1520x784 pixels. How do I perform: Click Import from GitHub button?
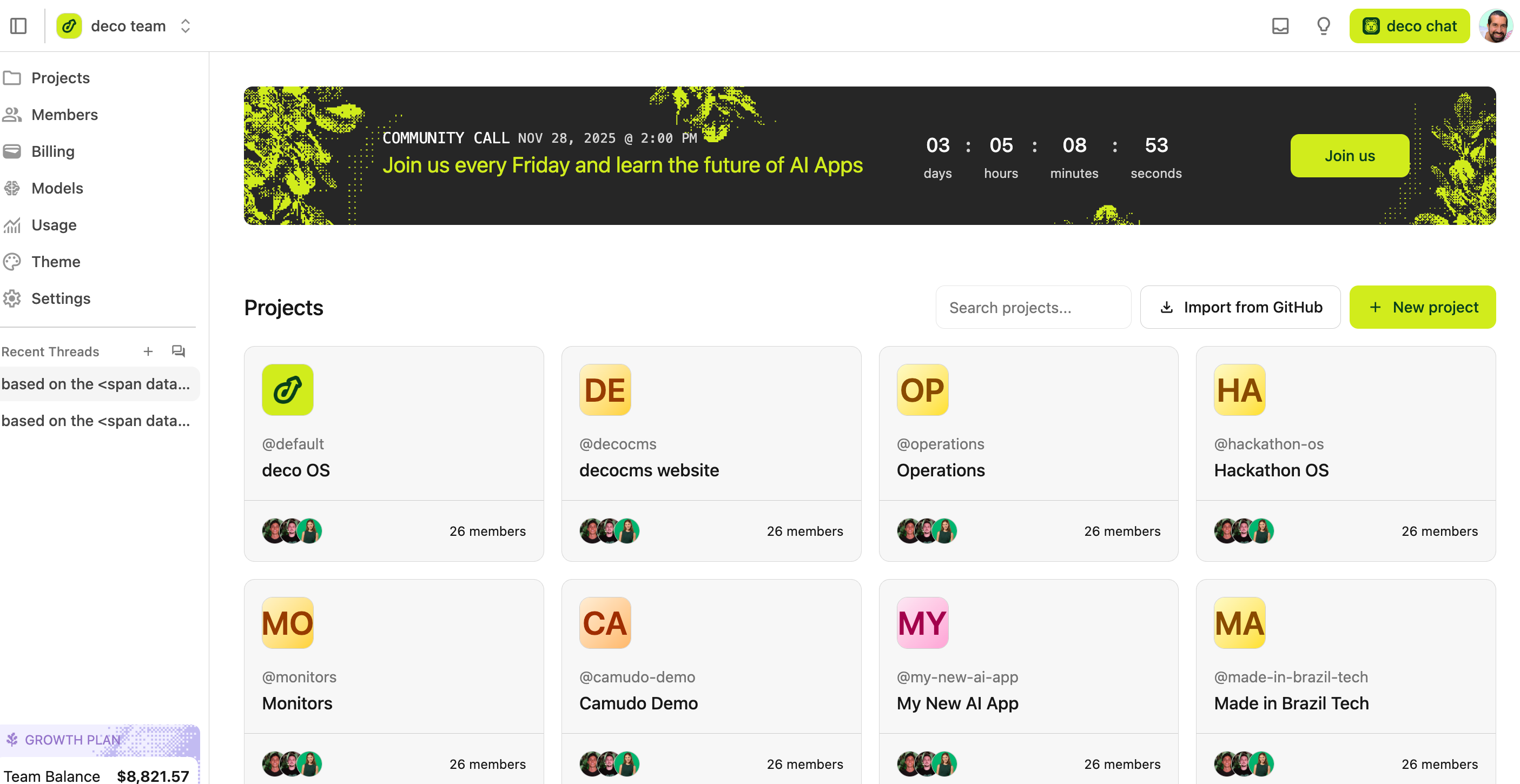coord(1240,307)
